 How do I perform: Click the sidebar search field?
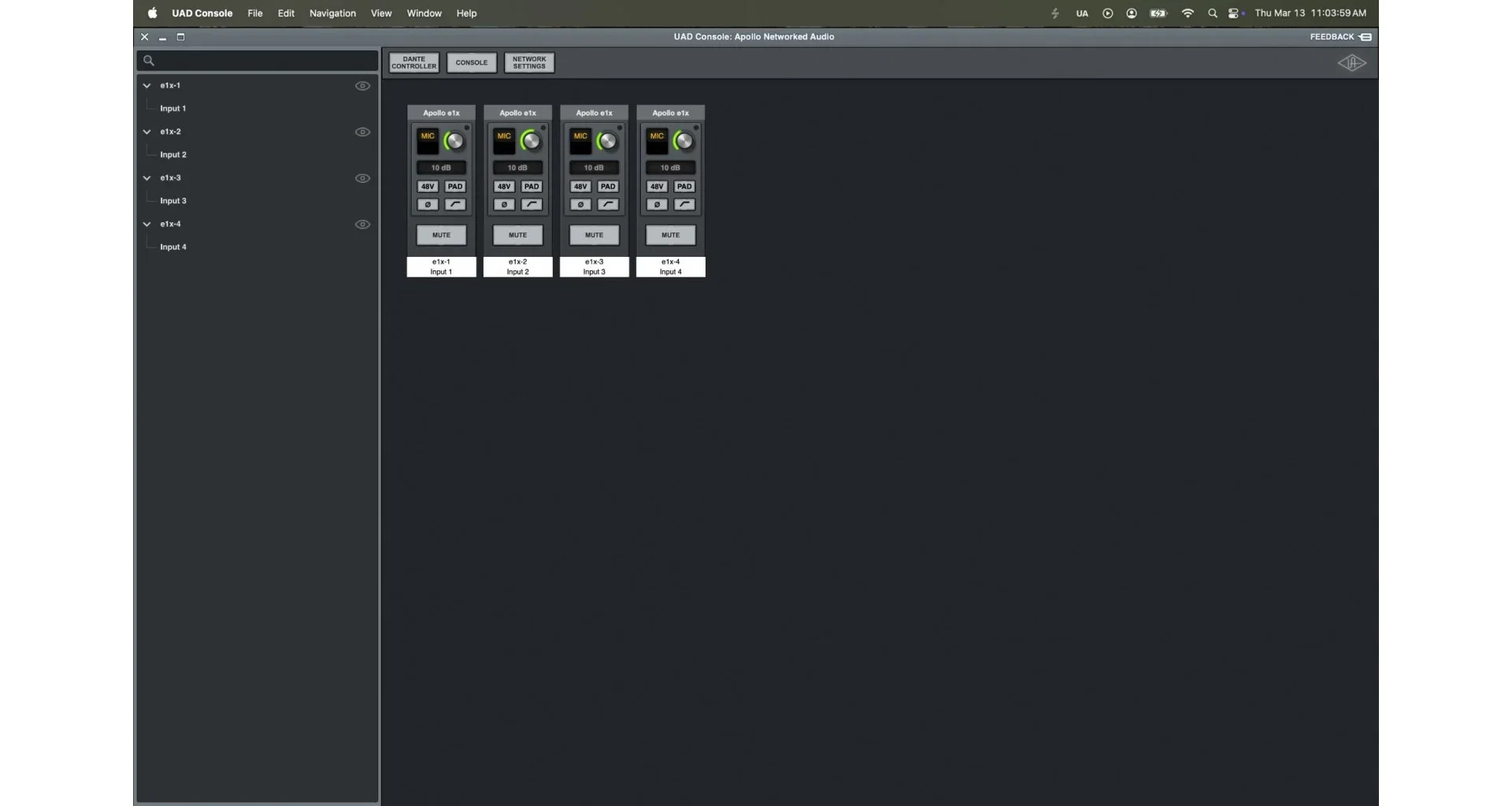coord(258,61)
